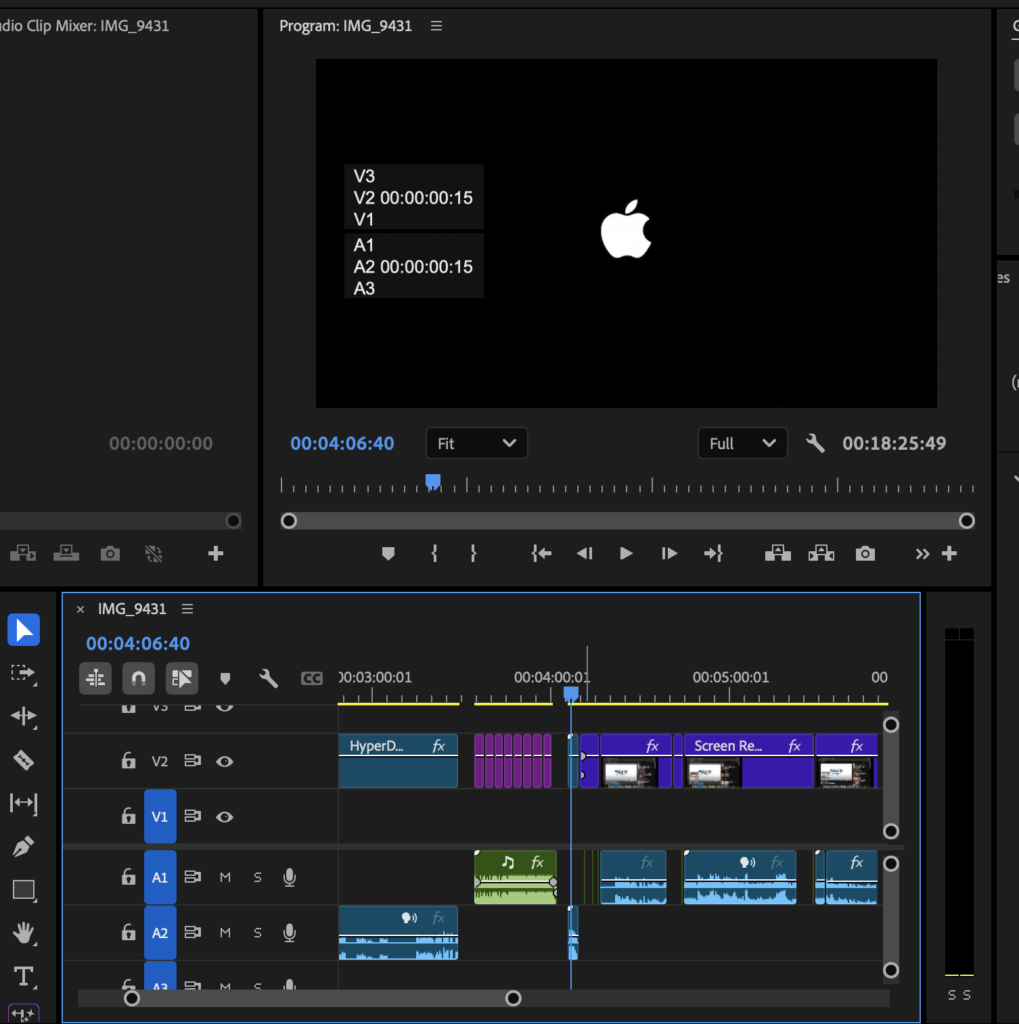Choose the Pen tool

click(x=24, y=846)
